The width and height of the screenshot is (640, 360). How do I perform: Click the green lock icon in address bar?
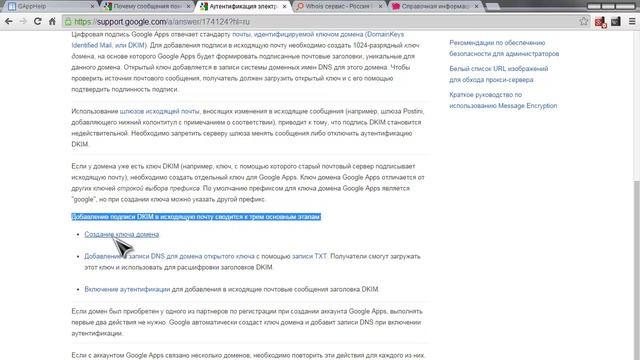coord(68,22)
